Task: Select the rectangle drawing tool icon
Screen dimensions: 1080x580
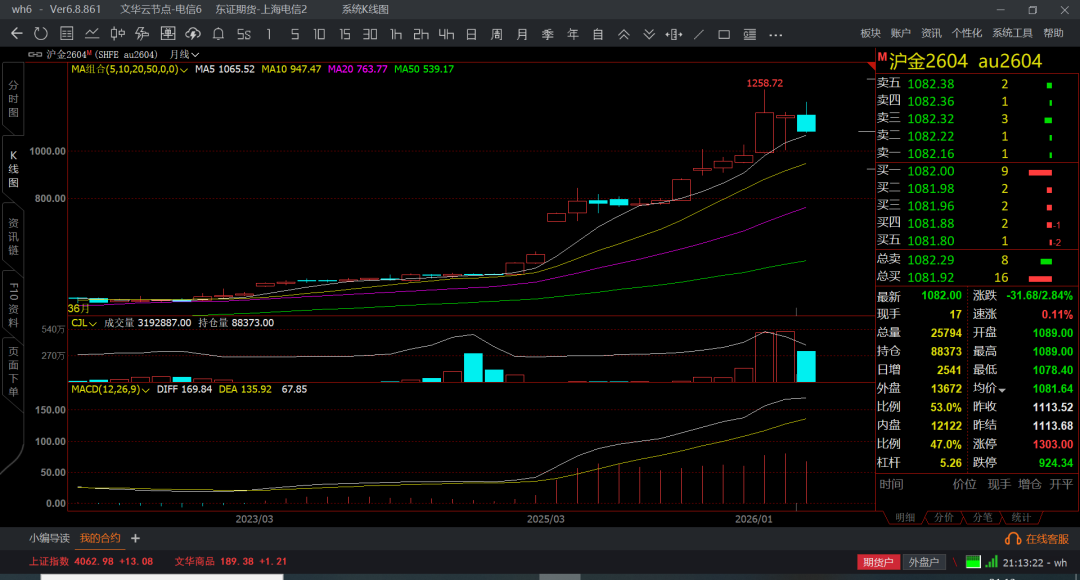Action: point(724,34)
